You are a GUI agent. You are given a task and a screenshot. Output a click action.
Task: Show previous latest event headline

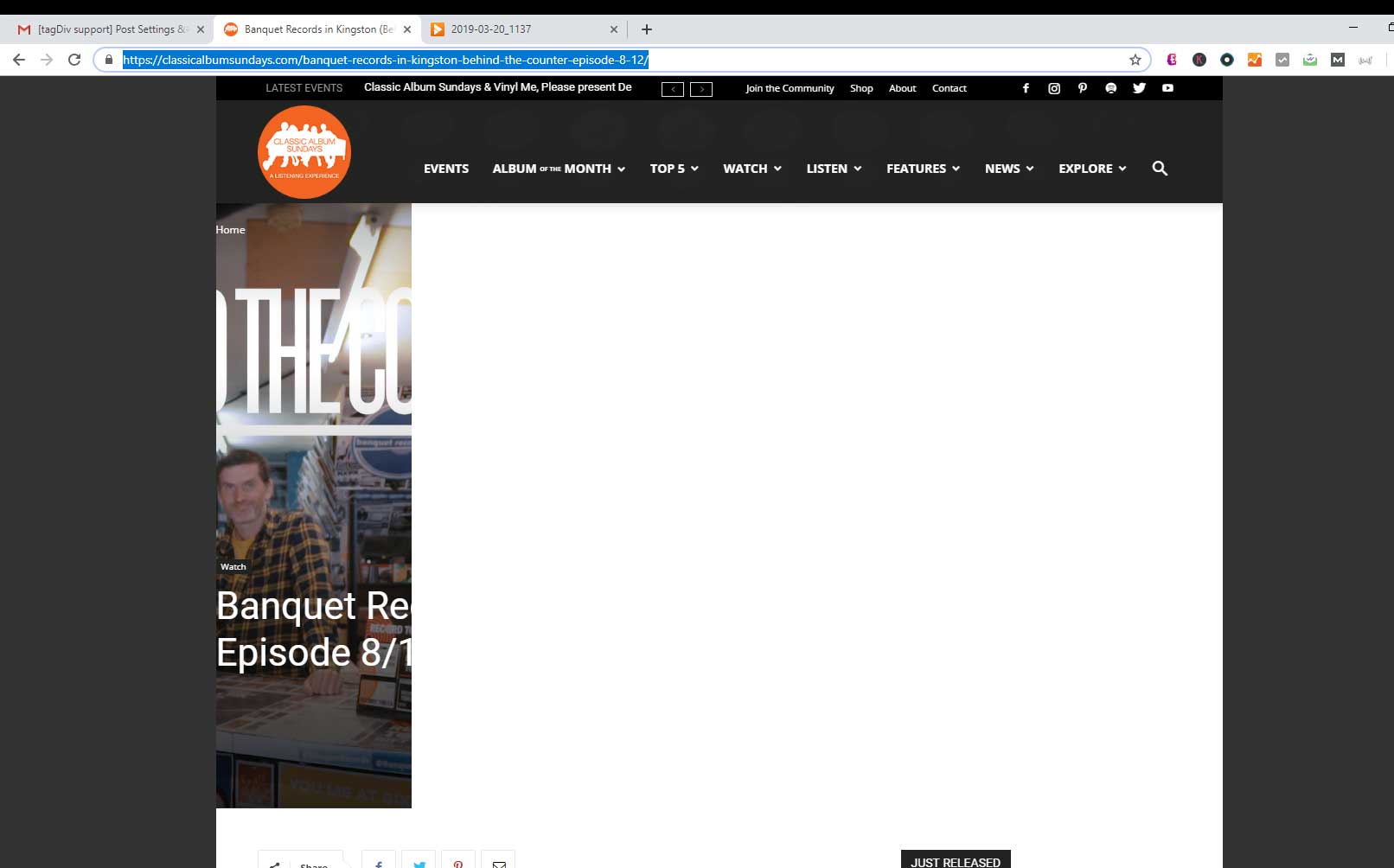click(673, 89)
